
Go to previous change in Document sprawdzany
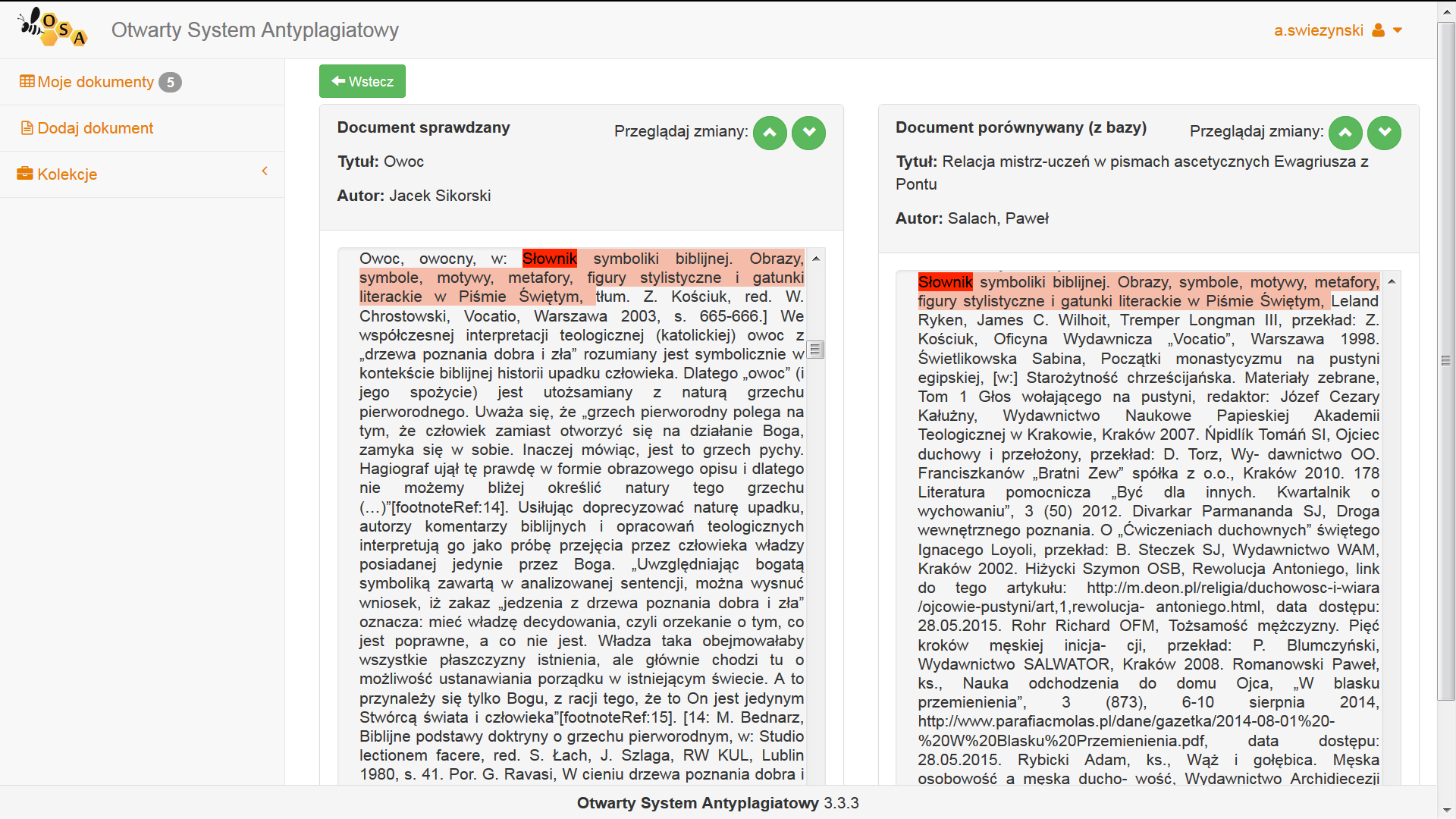(770, 133)
